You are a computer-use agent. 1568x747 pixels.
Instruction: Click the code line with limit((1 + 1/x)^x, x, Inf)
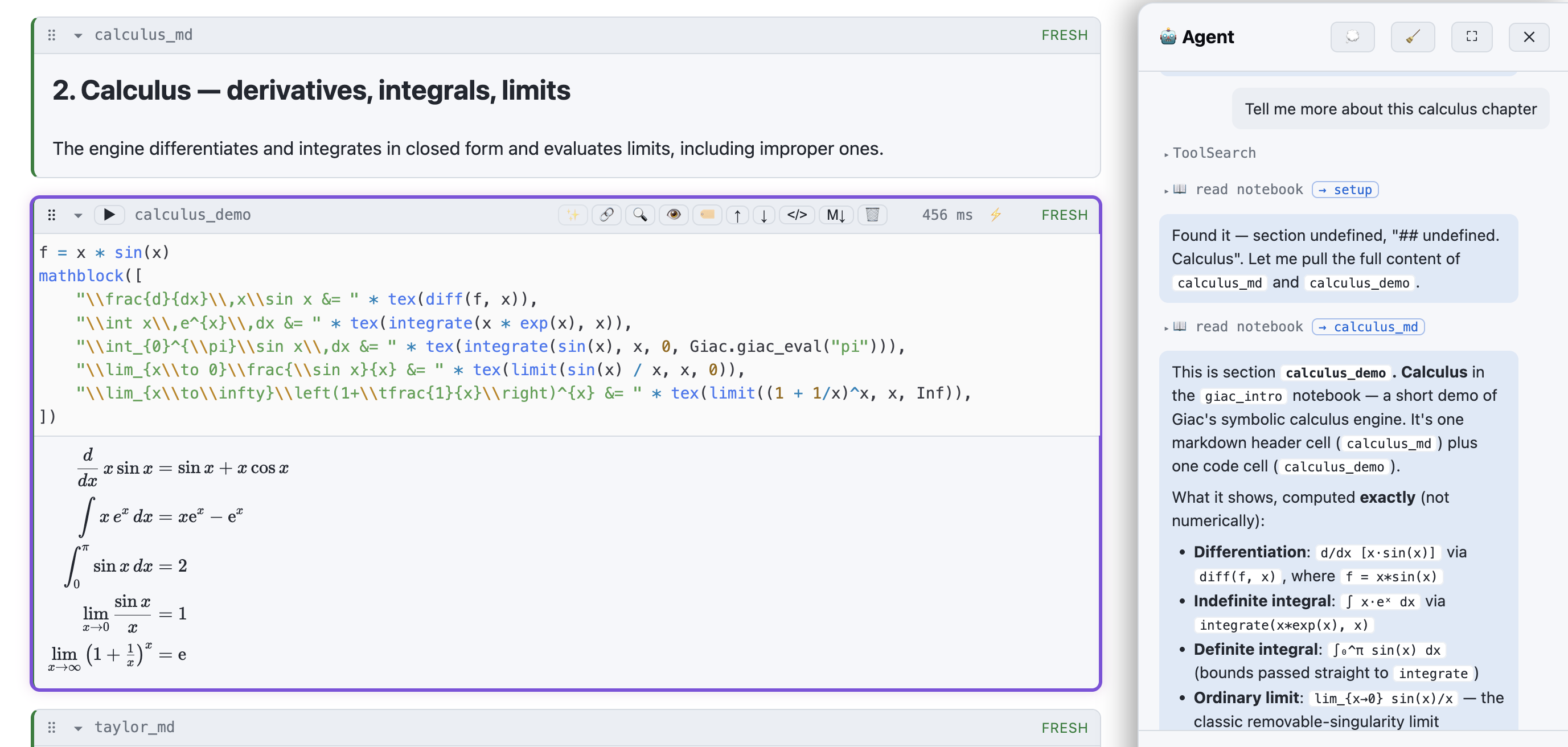click(x=523, y=393)
